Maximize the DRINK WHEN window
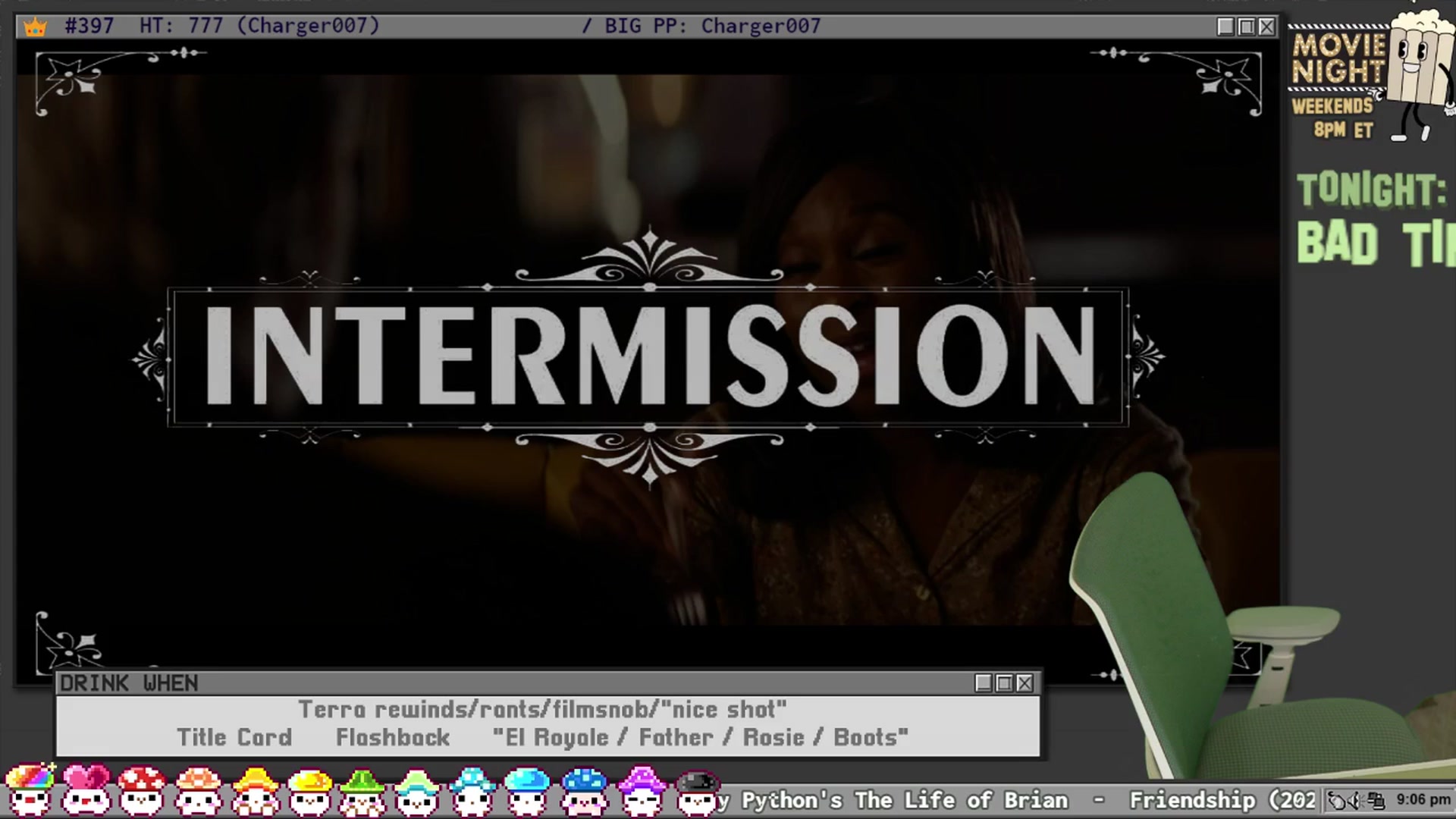 click(x=1004, y=683)
